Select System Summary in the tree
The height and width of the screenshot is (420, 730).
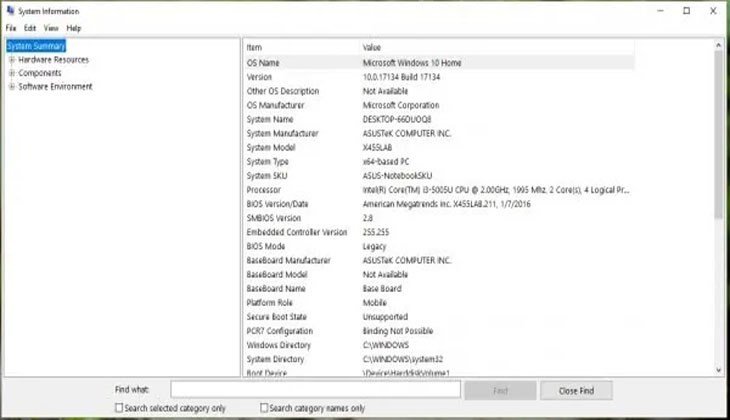coord(36,46)
